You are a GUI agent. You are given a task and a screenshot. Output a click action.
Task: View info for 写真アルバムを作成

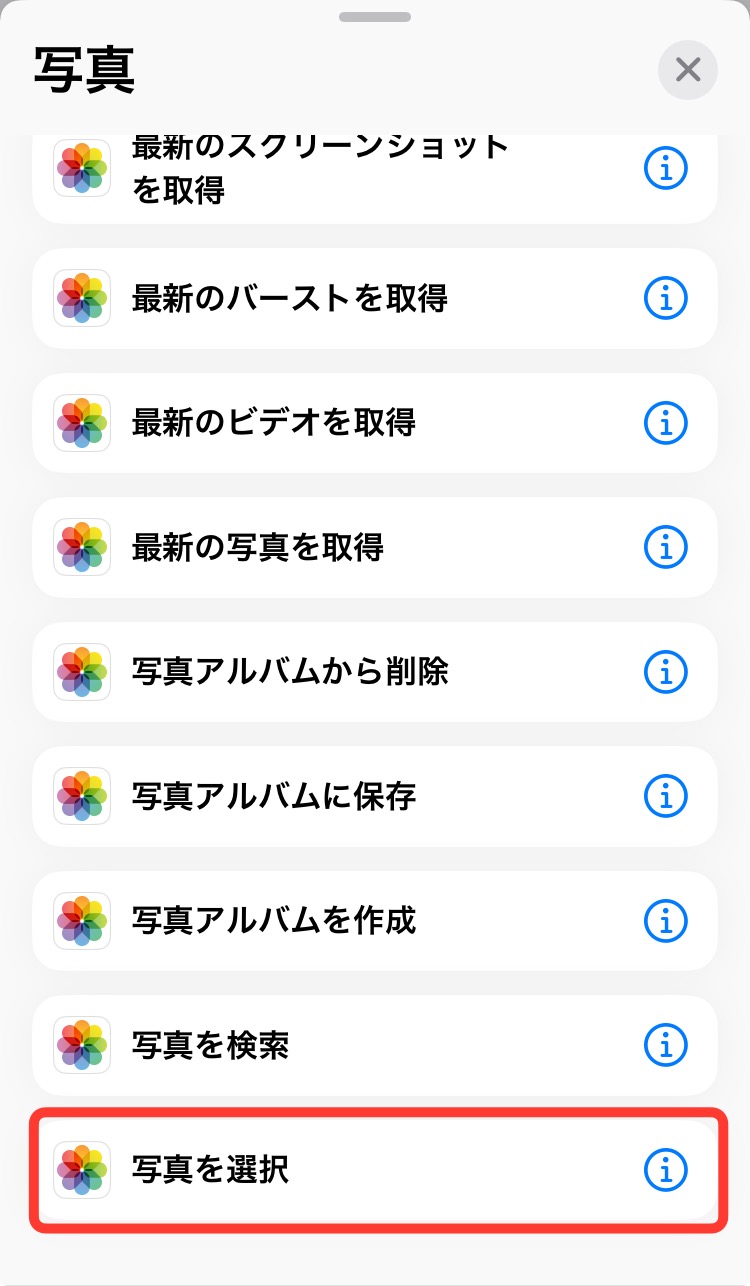point(665,921)
